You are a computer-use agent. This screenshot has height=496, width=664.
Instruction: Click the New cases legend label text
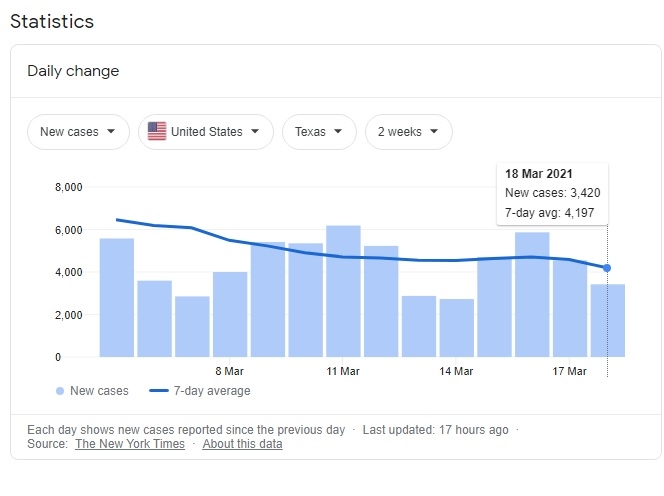point(100,391)
